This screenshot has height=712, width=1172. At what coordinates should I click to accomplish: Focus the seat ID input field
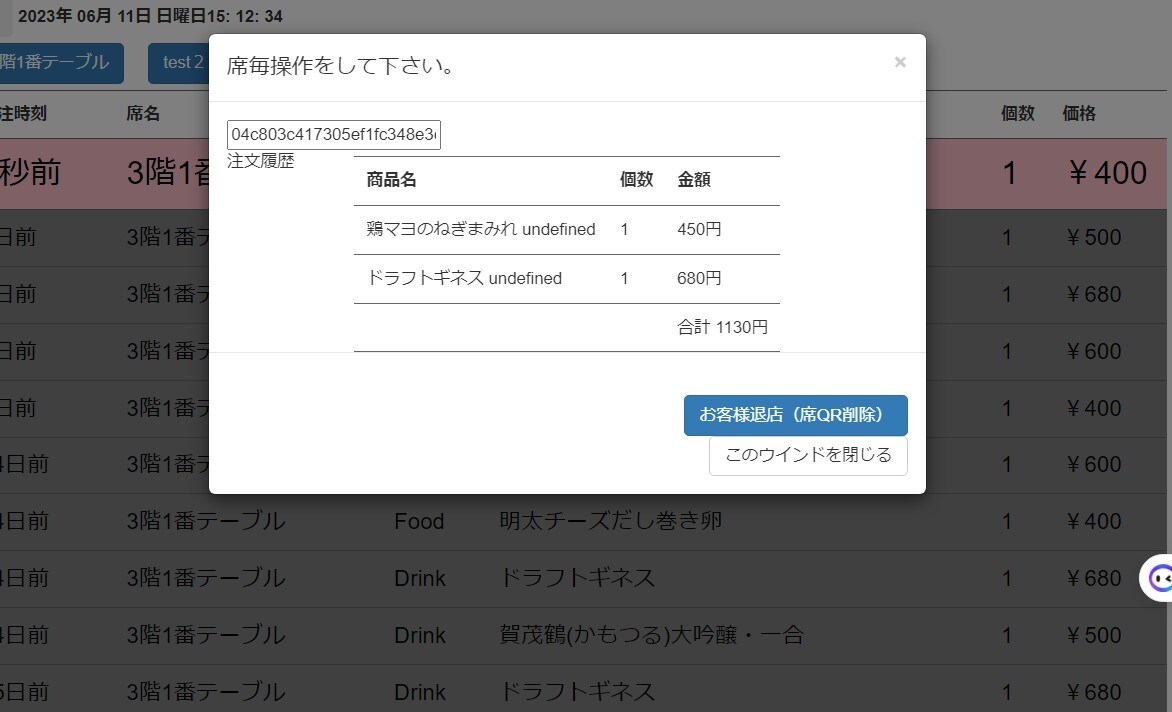point(333,134)
